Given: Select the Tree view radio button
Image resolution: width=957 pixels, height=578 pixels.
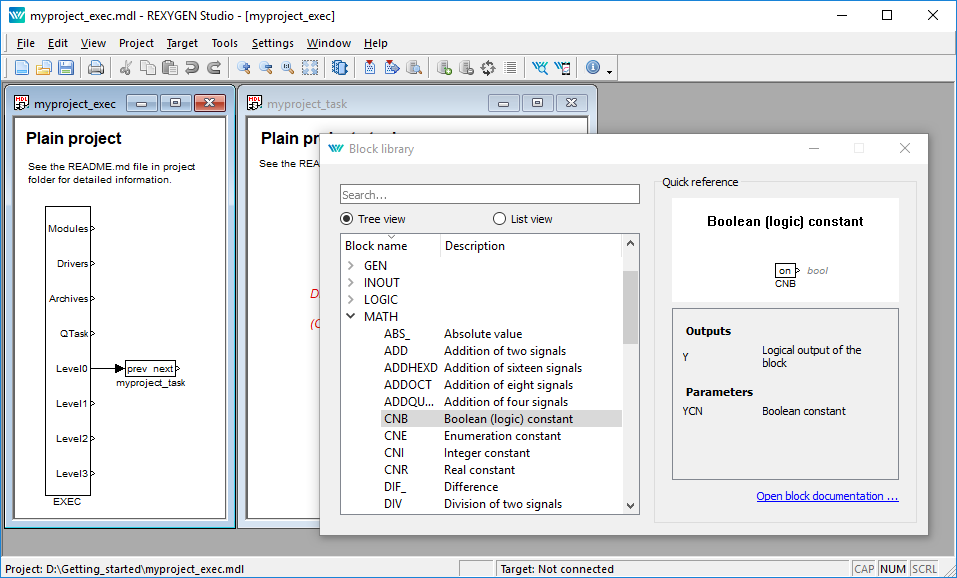Looking at the screenshot, I should (347, 219).
